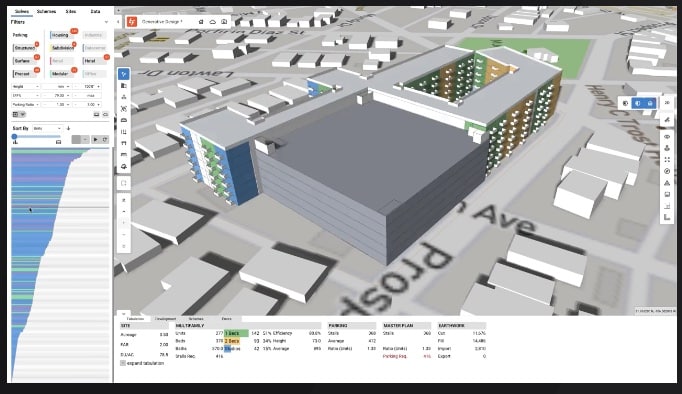The height and width of the screenshot is (394, 682).
Task: Click the Parking Req. label in Master Plan
Action: pos(395,357)
